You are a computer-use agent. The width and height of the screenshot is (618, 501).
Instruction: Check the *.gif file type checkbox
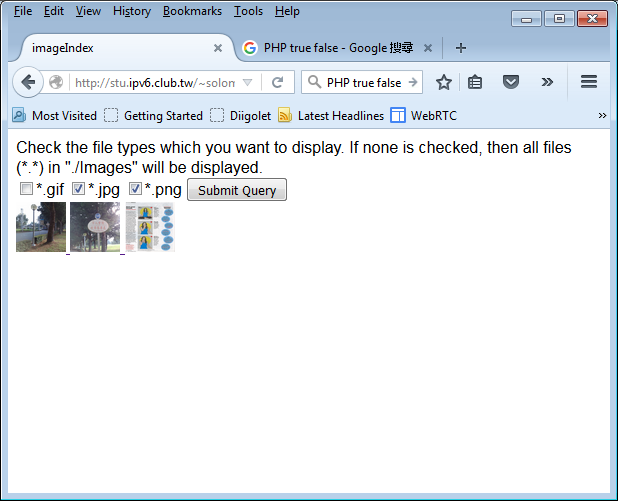pos(26,190)
